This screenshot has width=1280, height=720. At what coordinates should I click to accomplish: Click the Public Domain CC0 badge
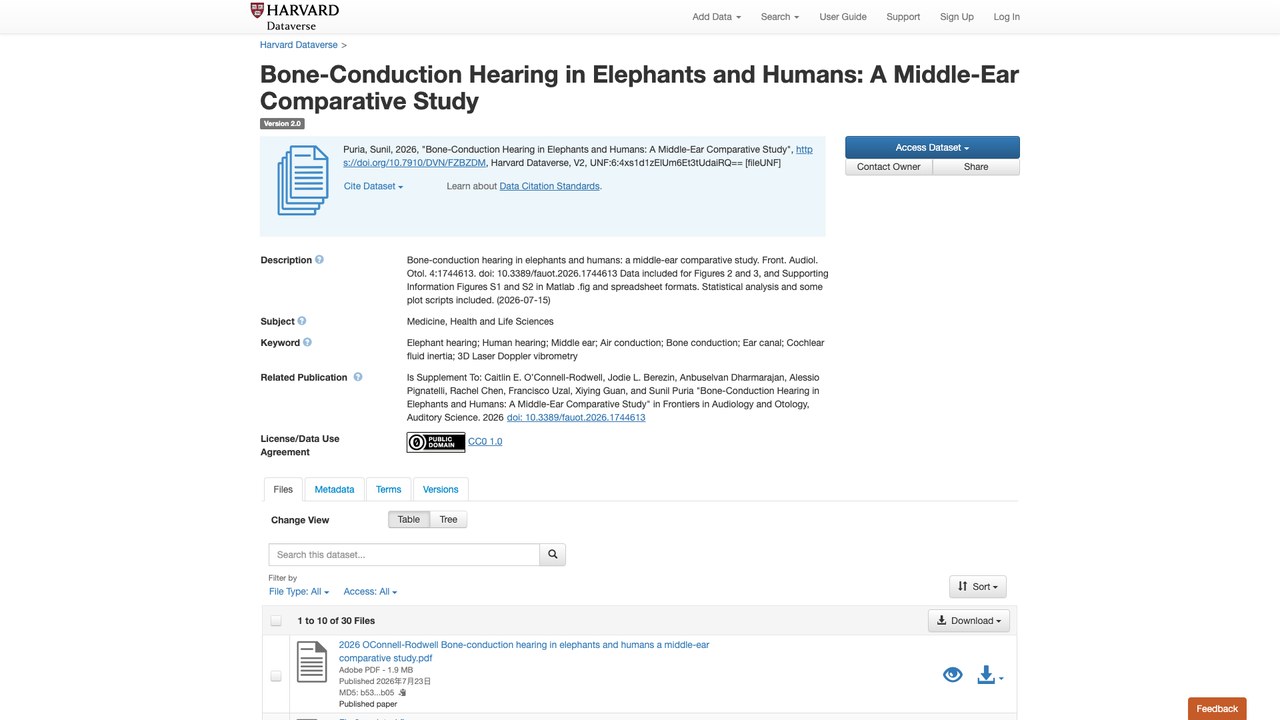pyautogui.click(x=436, y=442)
